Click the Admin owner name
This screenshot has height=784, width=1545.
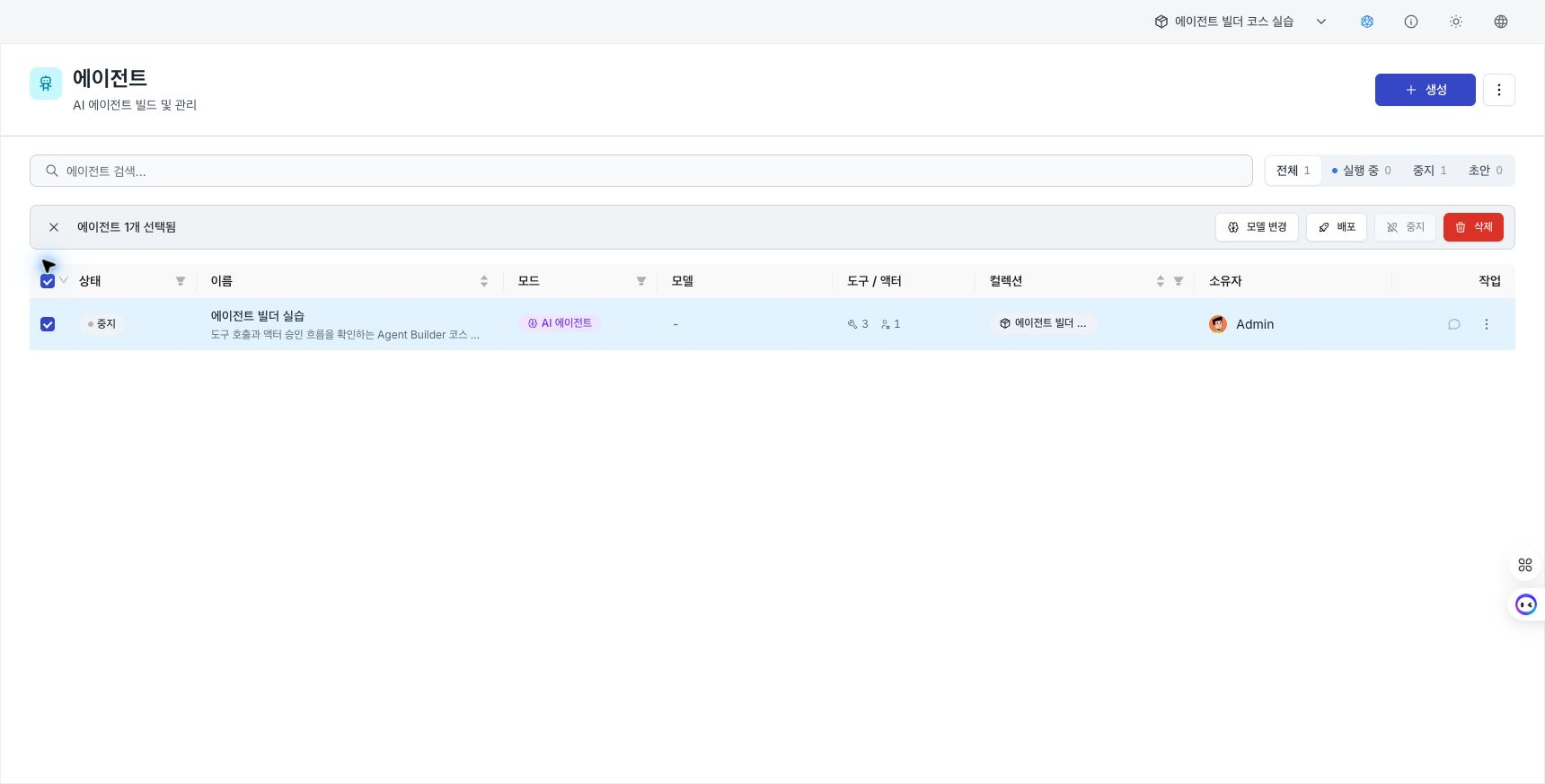click(1255, 324)
